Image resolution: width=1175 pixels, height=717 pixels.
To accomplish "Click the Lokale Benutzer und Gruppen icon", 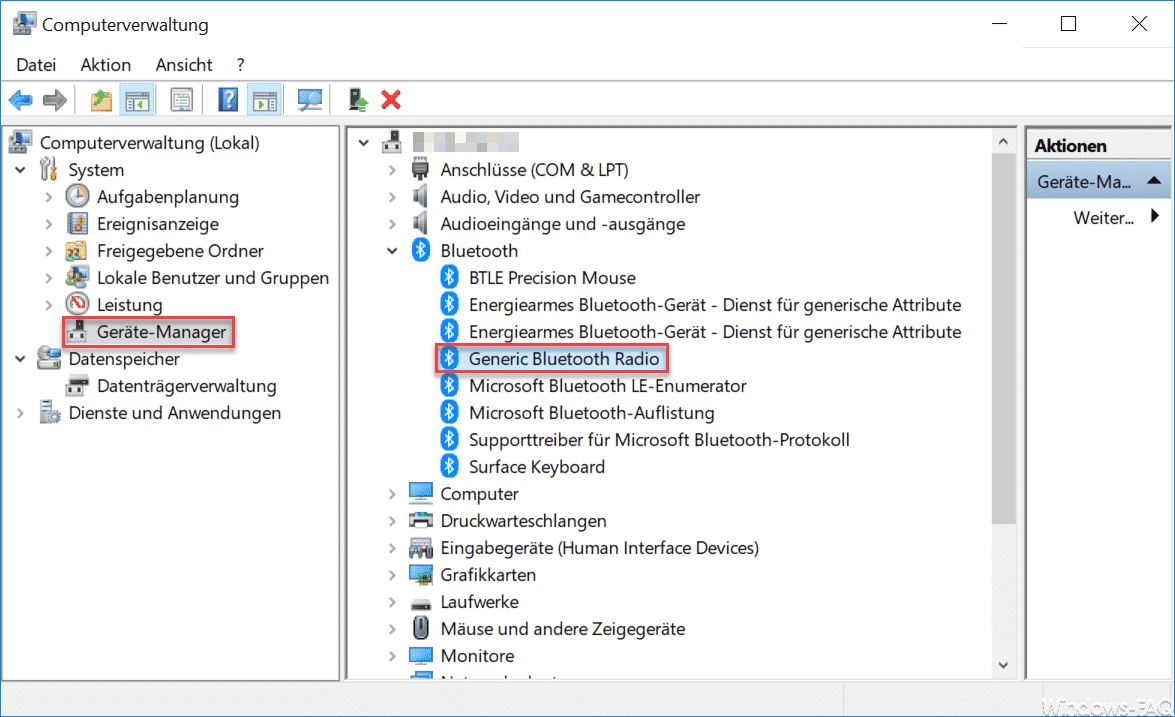I will click(x=77, y=277).
